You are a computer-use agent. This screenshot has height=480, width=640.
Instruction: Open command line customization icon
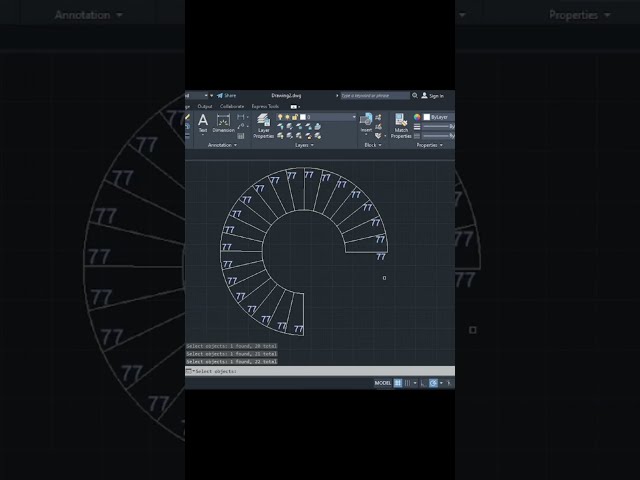pyautogui.click(x=189, y=371)
